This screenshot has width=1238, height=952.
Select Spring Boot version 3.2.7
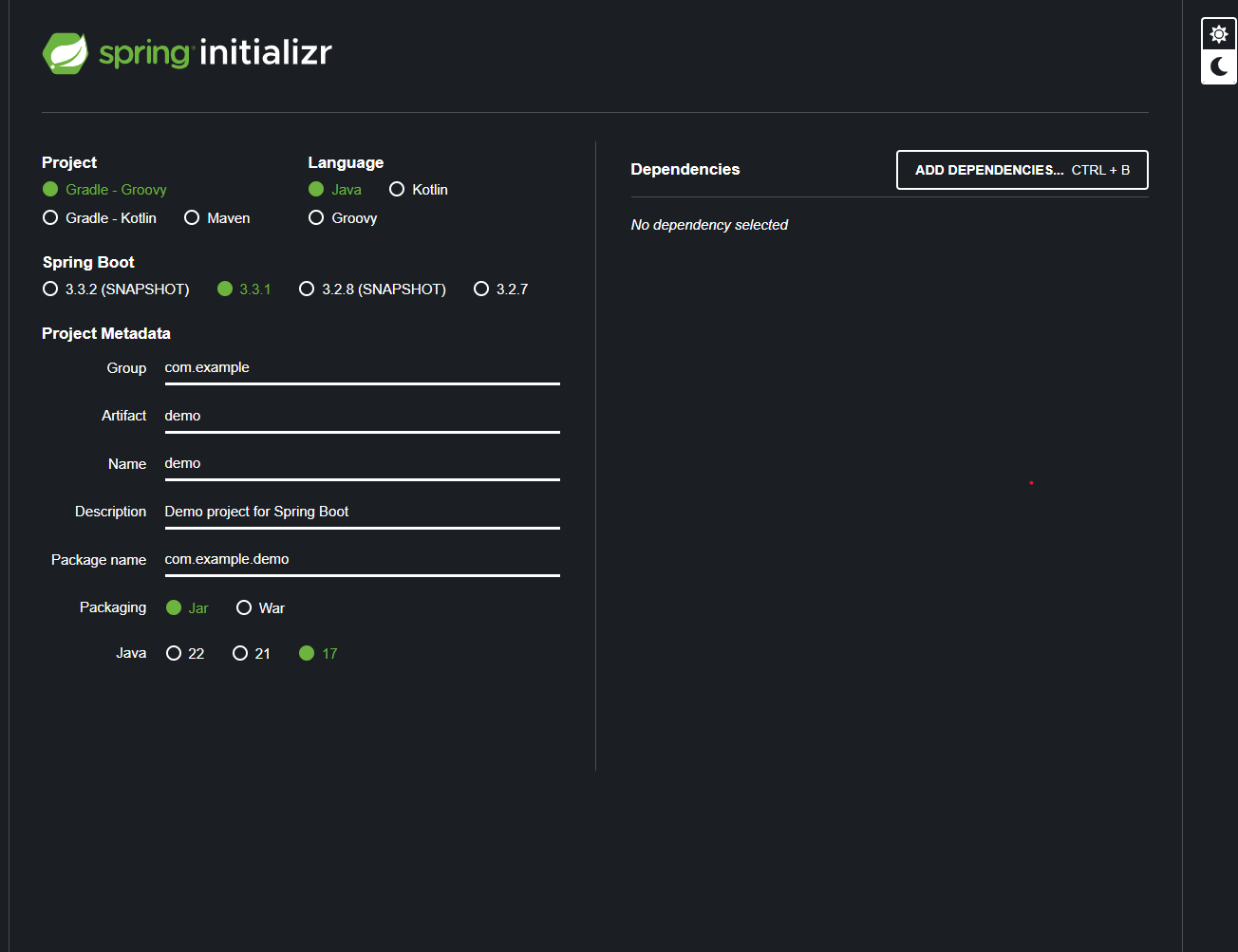tap(500, 289)
